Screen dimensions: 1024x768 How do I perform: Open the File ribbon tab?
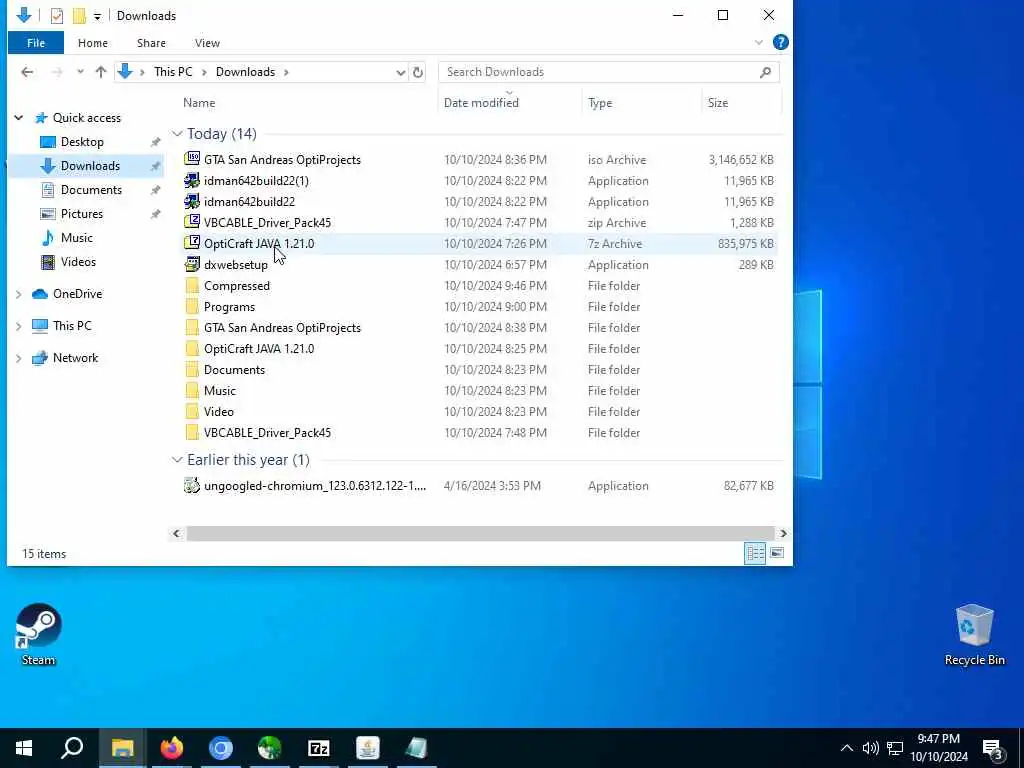pos(36,43)
